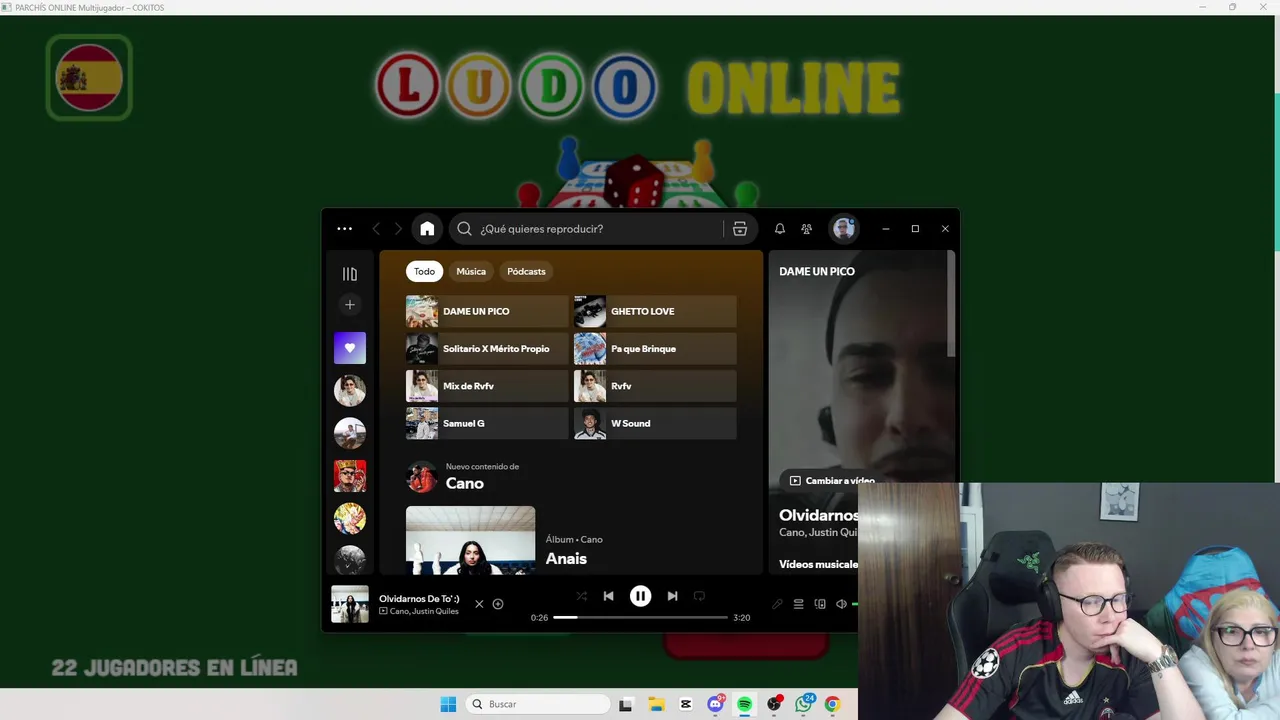Viewport: 1280px width, 720px height.
Task: Select the 'Música' filter chip
Action: [x=471, y=271]
